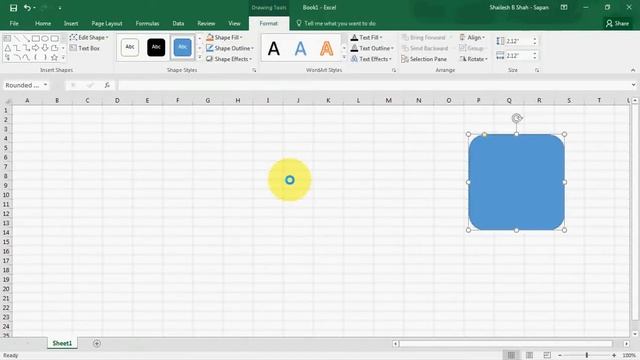Switch to Normal view in status bar

511,355
